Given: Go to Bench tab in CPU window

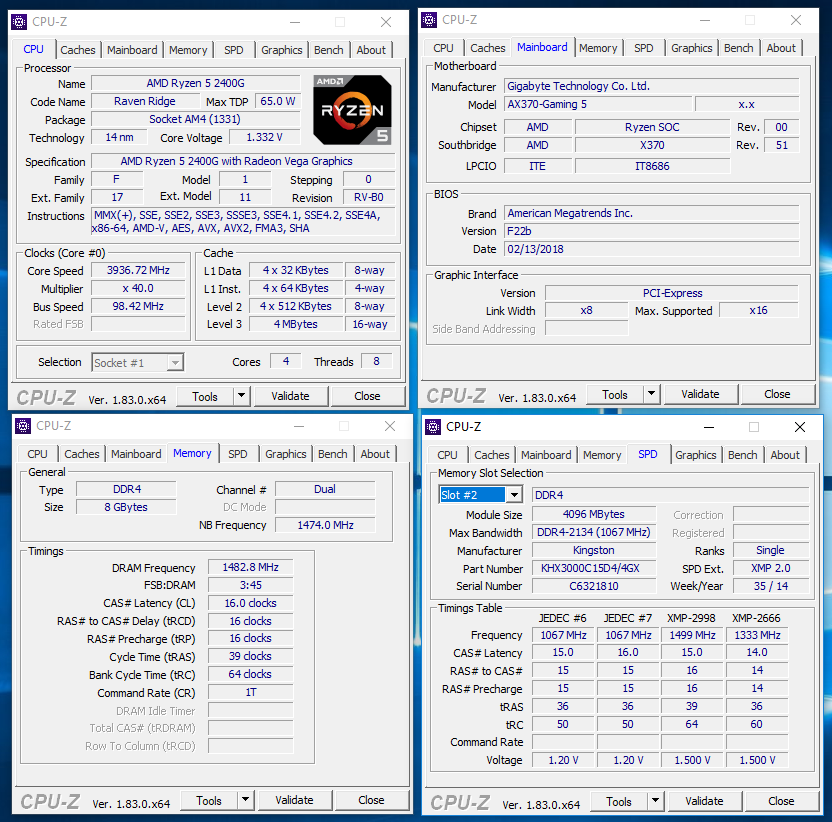Looking at the screenshot, I should pos(328,50).
